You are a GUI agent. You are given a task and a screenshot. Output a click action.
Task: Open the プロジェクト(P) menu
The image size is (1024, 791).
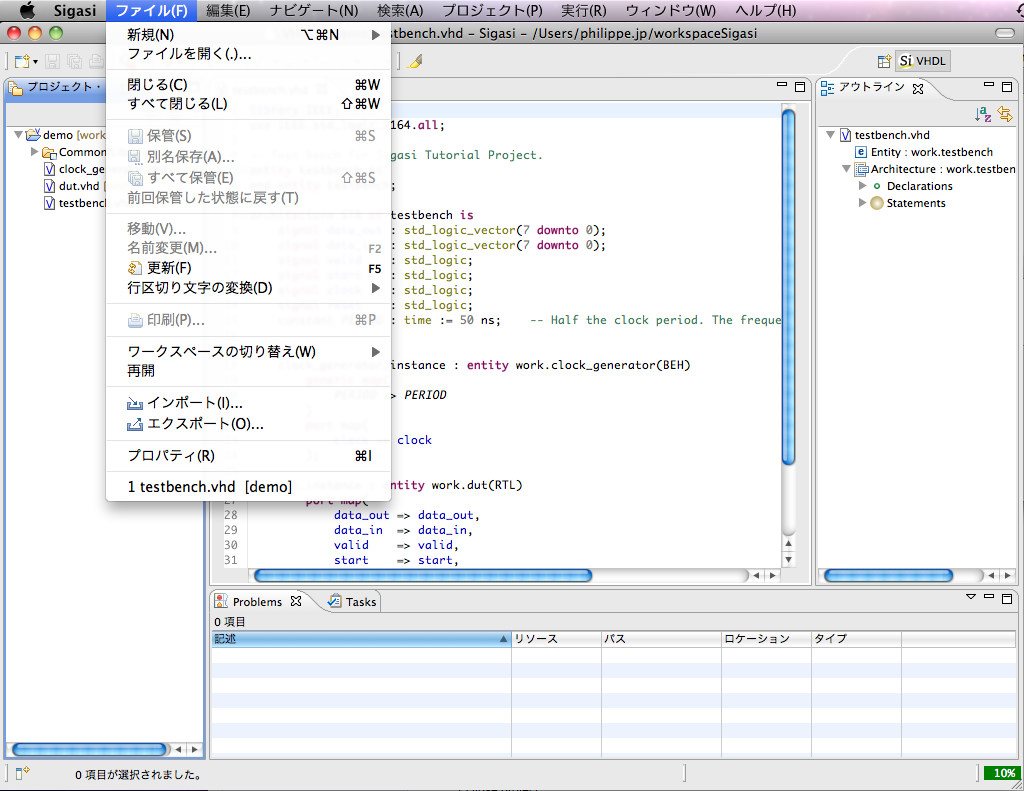pyautogui.click(x=492, y=10)
